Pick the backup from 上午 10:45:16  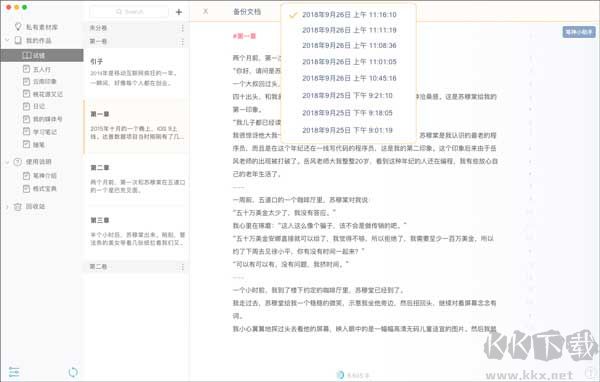(349, 78)
